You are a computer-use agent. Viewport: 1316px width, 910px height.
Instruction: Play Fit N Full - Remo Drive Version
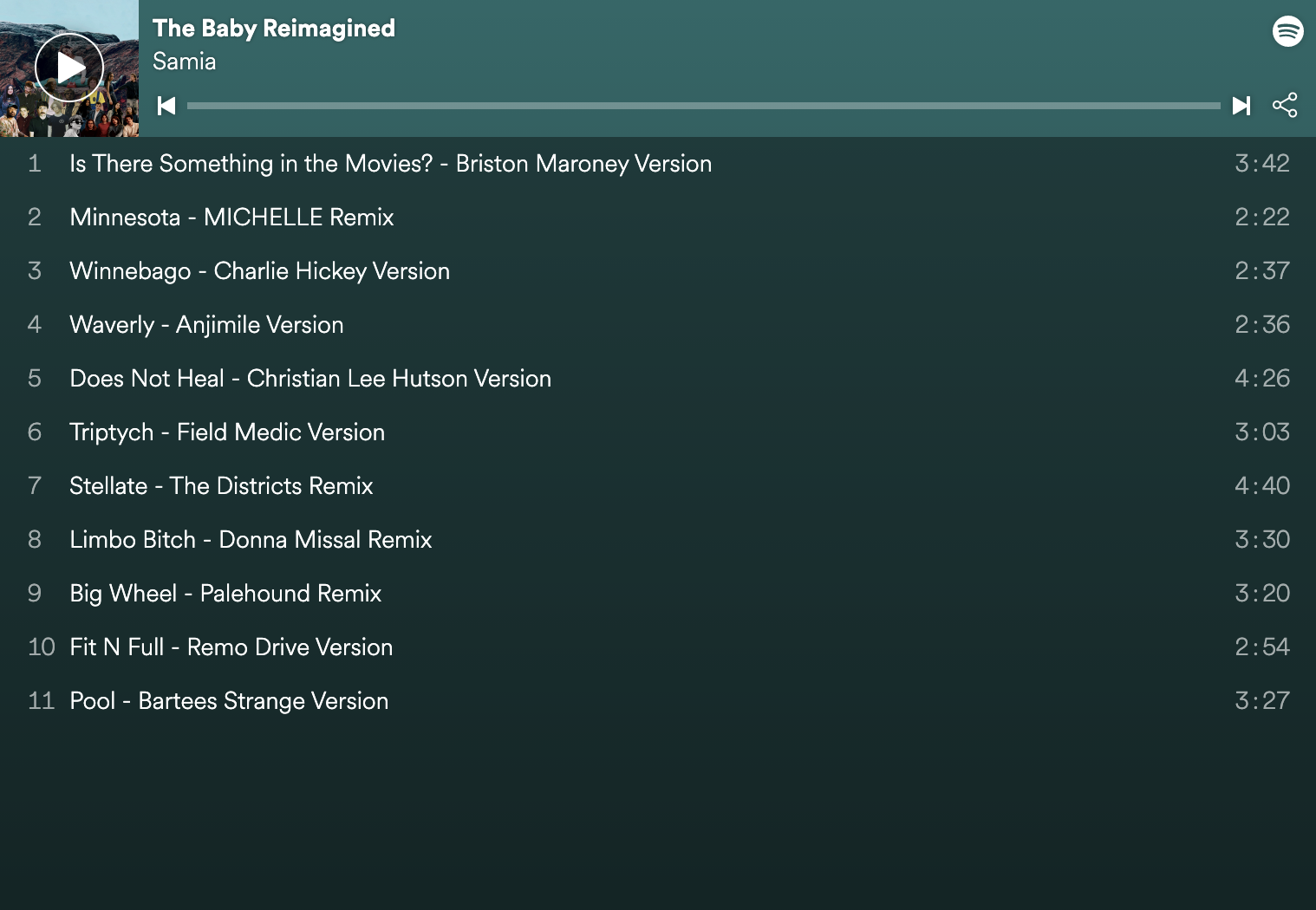(x=658, y=647)
